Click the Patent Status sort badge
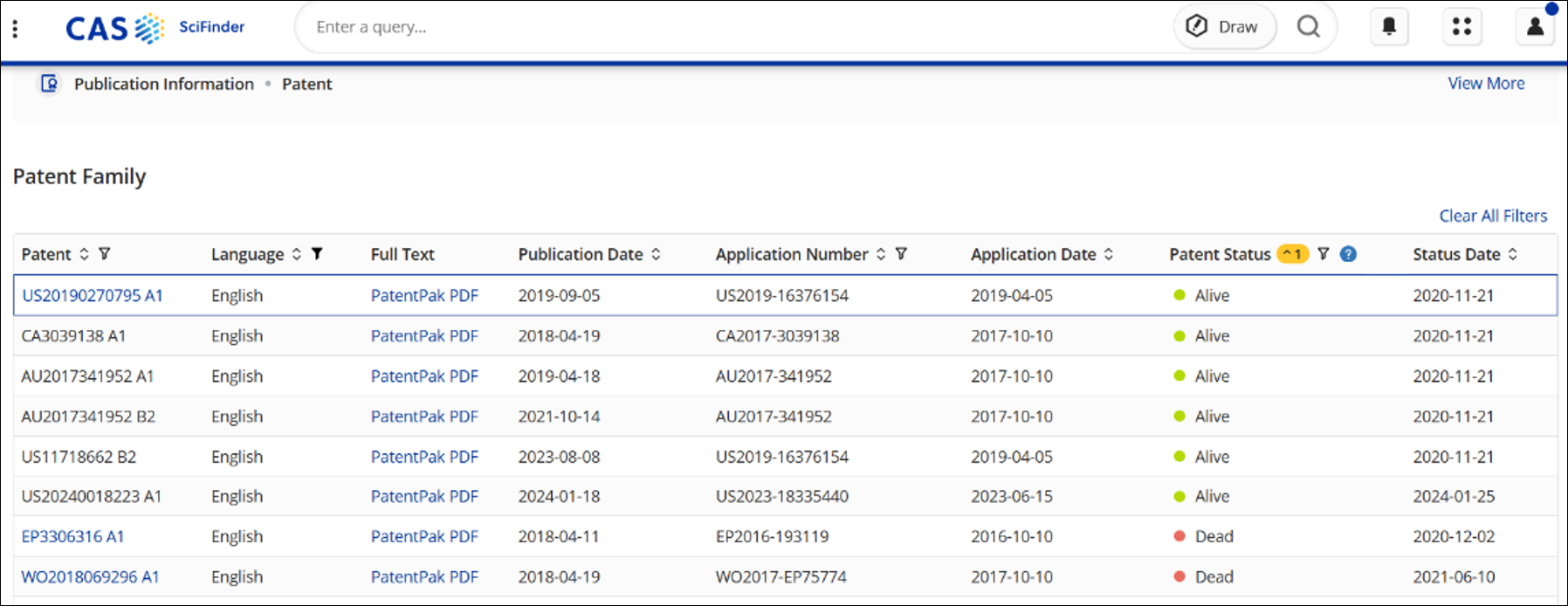The image size is (1568, 606). coord(1293,254)
